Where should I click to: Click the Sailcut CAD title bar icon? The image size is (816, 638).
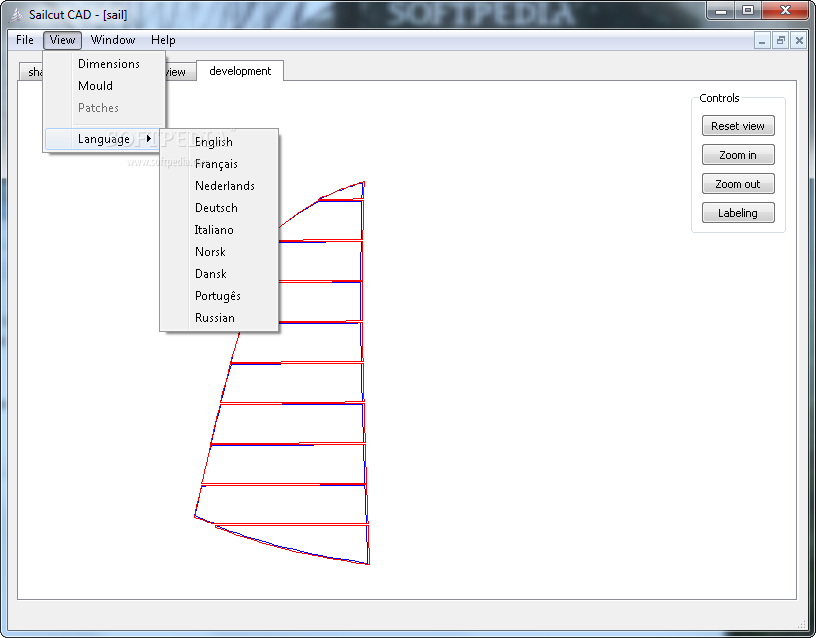click(17, 15)
